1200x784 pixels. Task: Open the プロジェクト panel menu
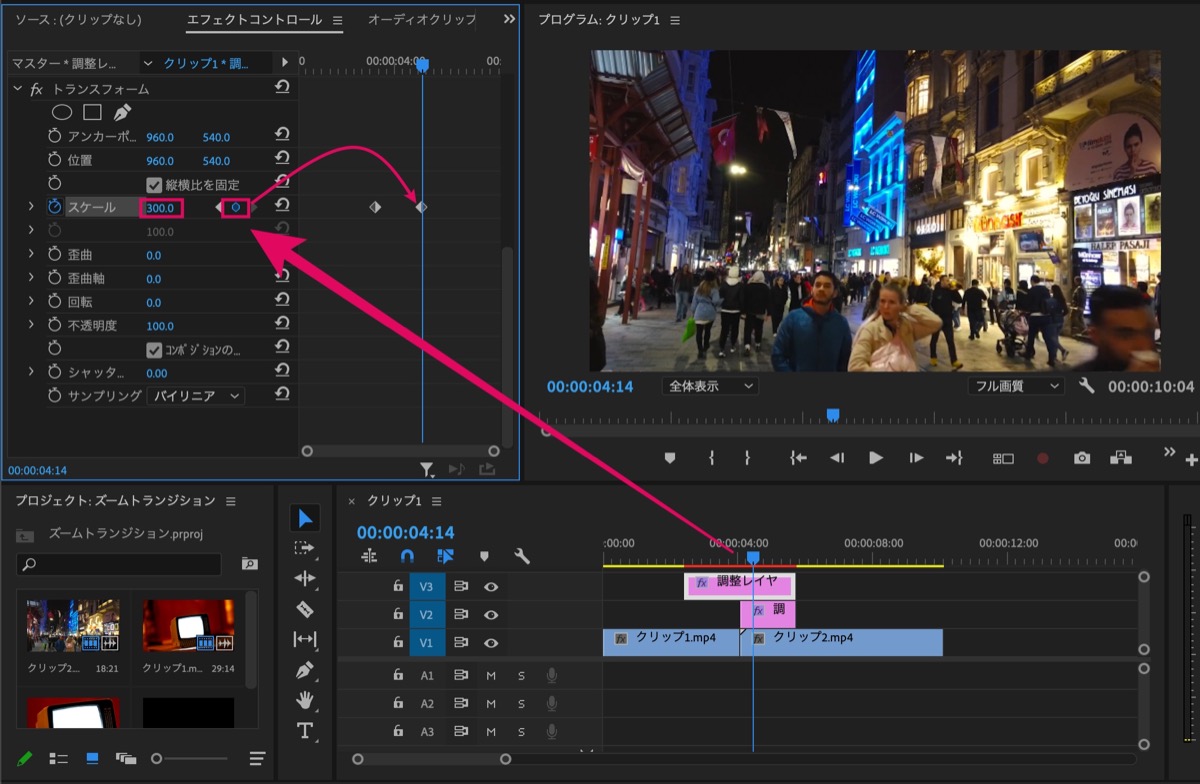pyautogui.click(x=231, y=500)
